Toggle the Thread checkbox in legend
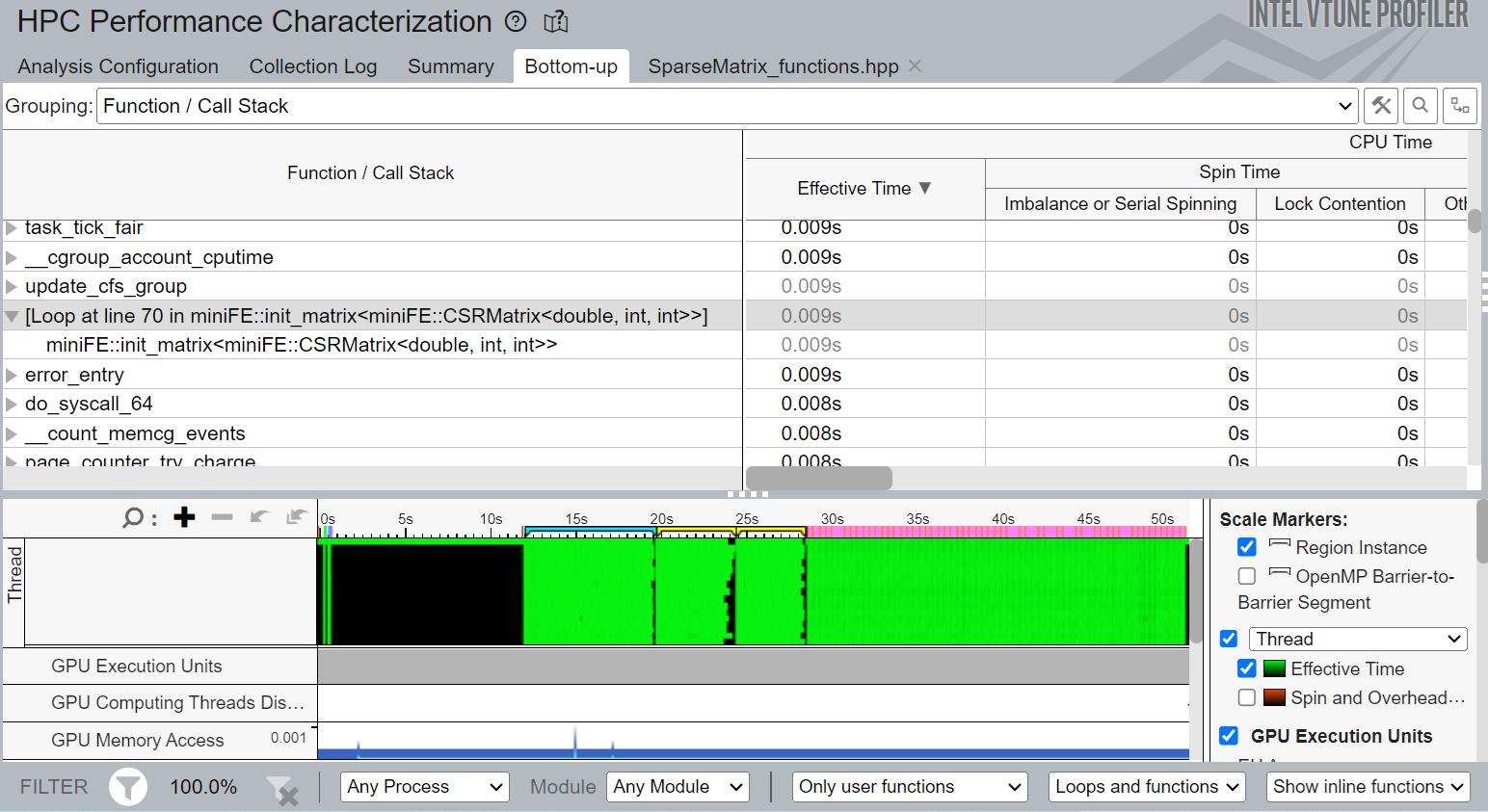1488x812 pixels. (x=1229, y=639)
